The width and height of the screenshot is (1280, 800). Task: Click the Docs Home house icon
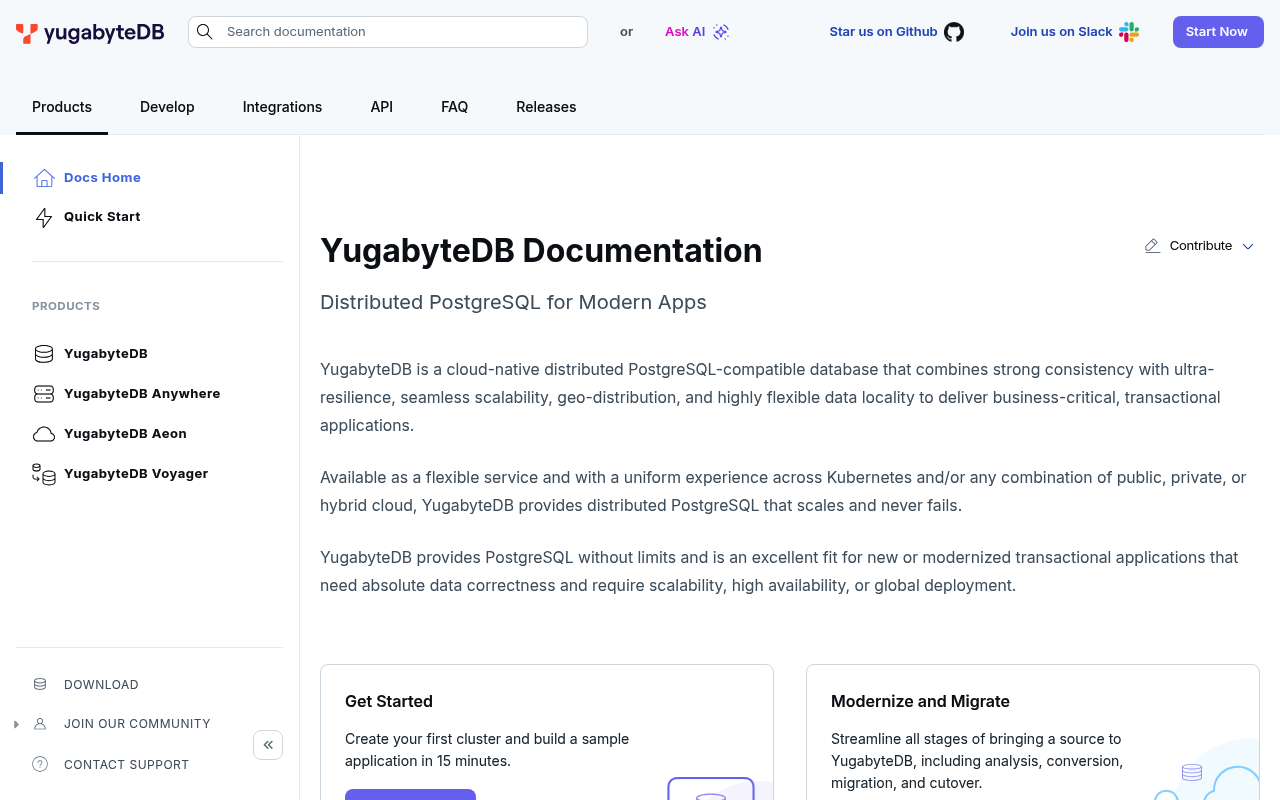coord(44,178)
